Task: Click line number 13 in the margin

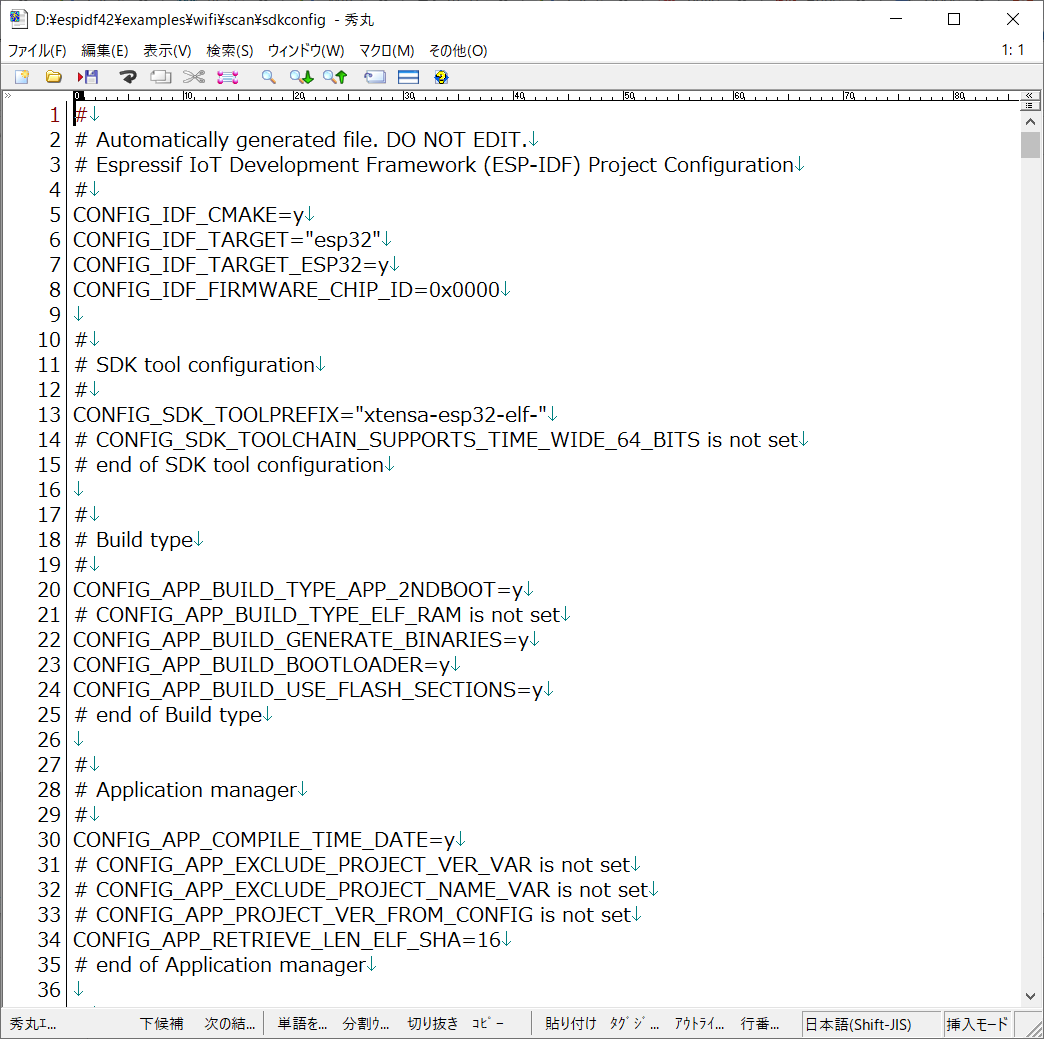Action: (49, 415)
